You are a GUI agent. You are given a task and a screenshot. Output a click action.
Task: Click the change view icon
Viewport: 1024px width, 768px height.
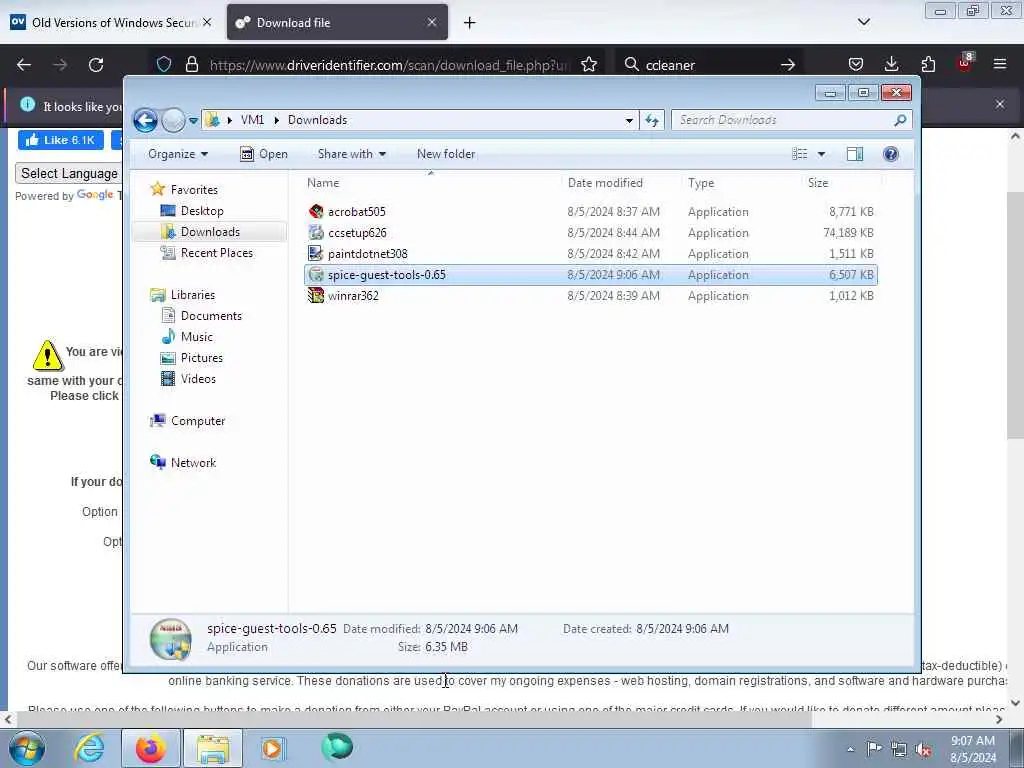(800, 154)
